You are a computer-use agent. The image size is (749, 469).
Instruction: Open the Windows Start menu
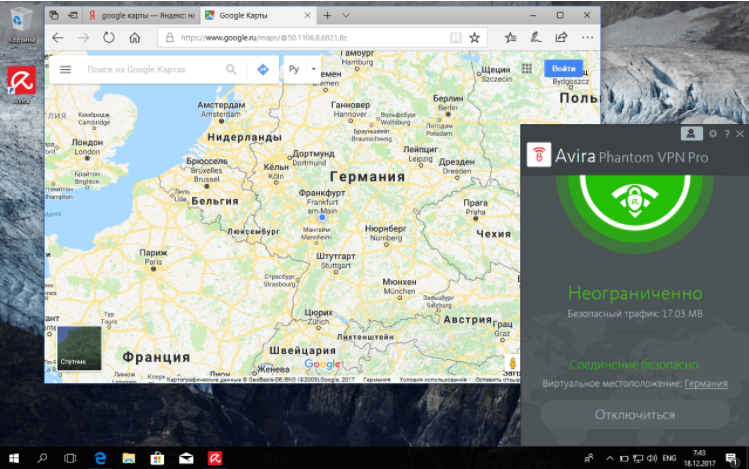coord(14,458)
